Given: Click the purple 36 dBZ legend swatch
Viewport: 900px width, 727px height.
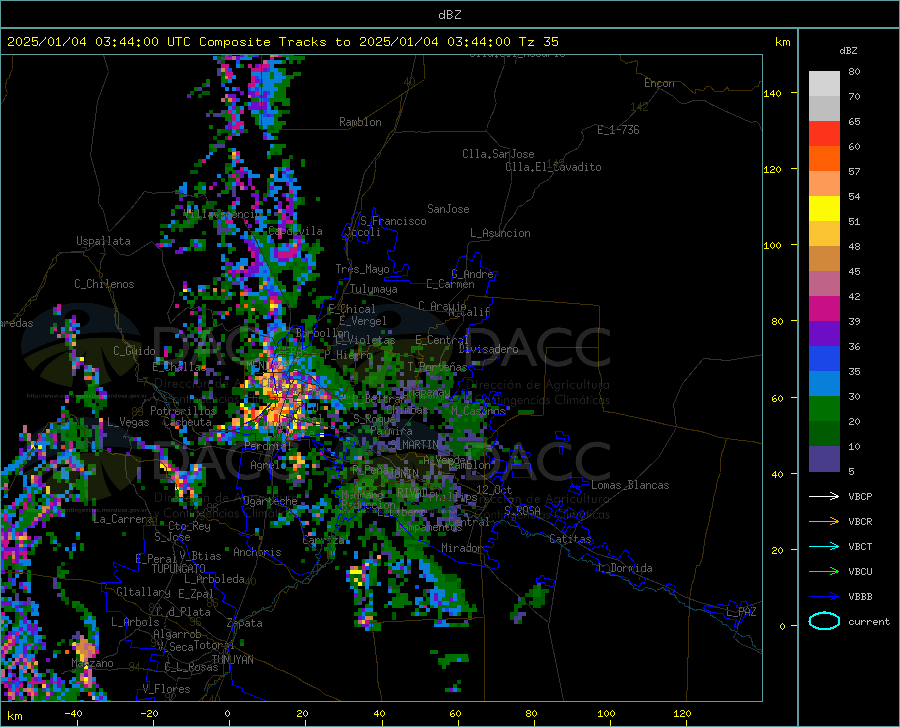Looking at the screenshot, I should pos(824,334).
